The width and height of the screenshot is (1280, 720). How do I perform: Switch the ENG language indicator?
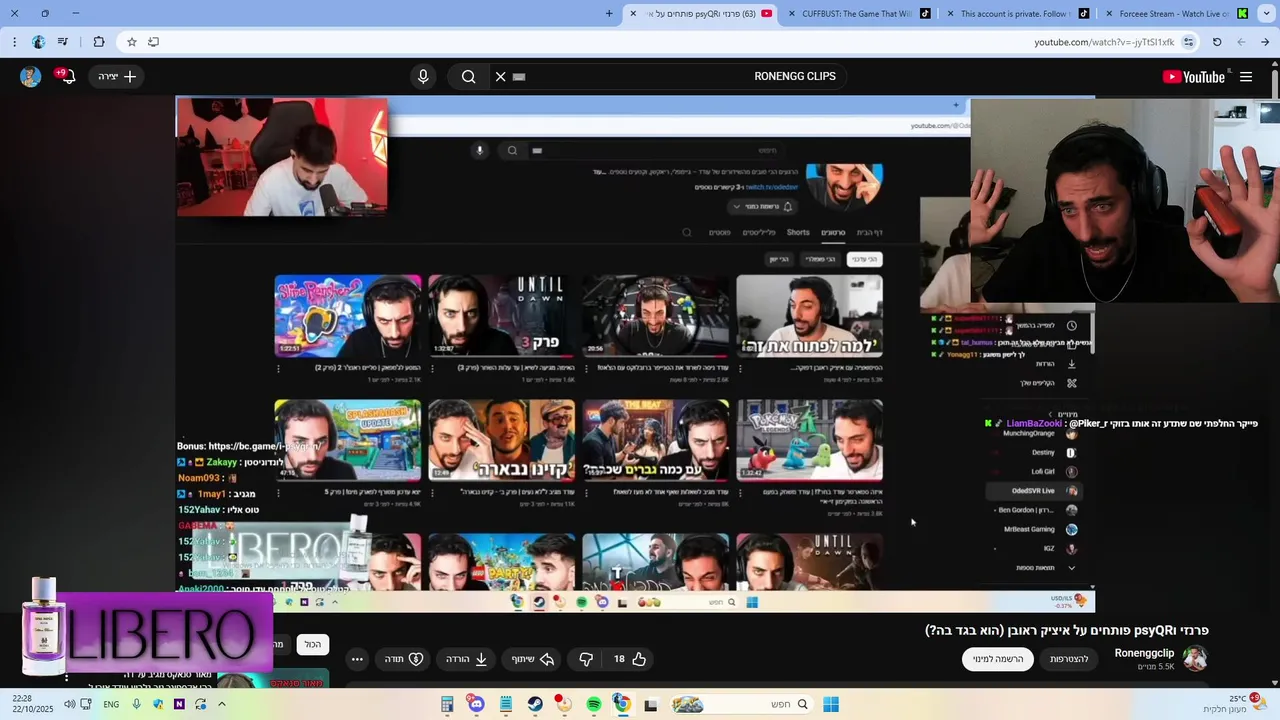pos(111,704)
